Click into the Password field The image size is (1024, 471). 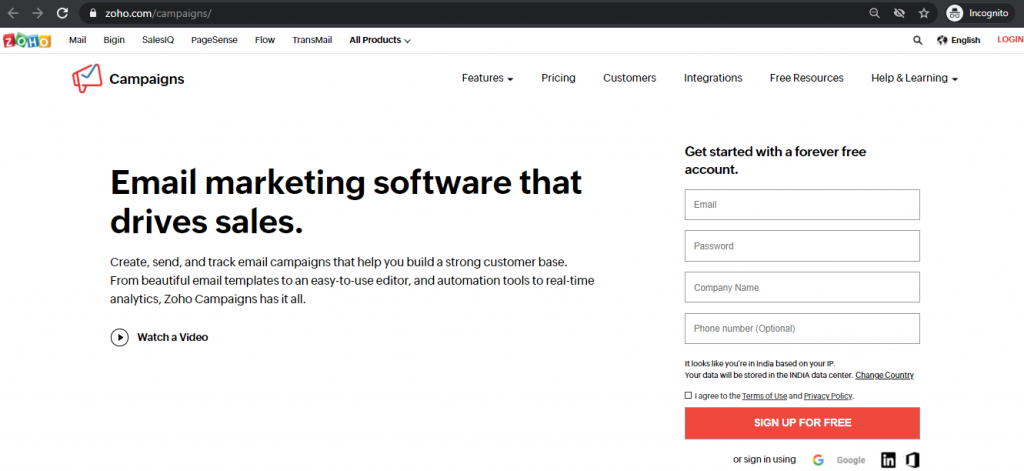(802, 246)
